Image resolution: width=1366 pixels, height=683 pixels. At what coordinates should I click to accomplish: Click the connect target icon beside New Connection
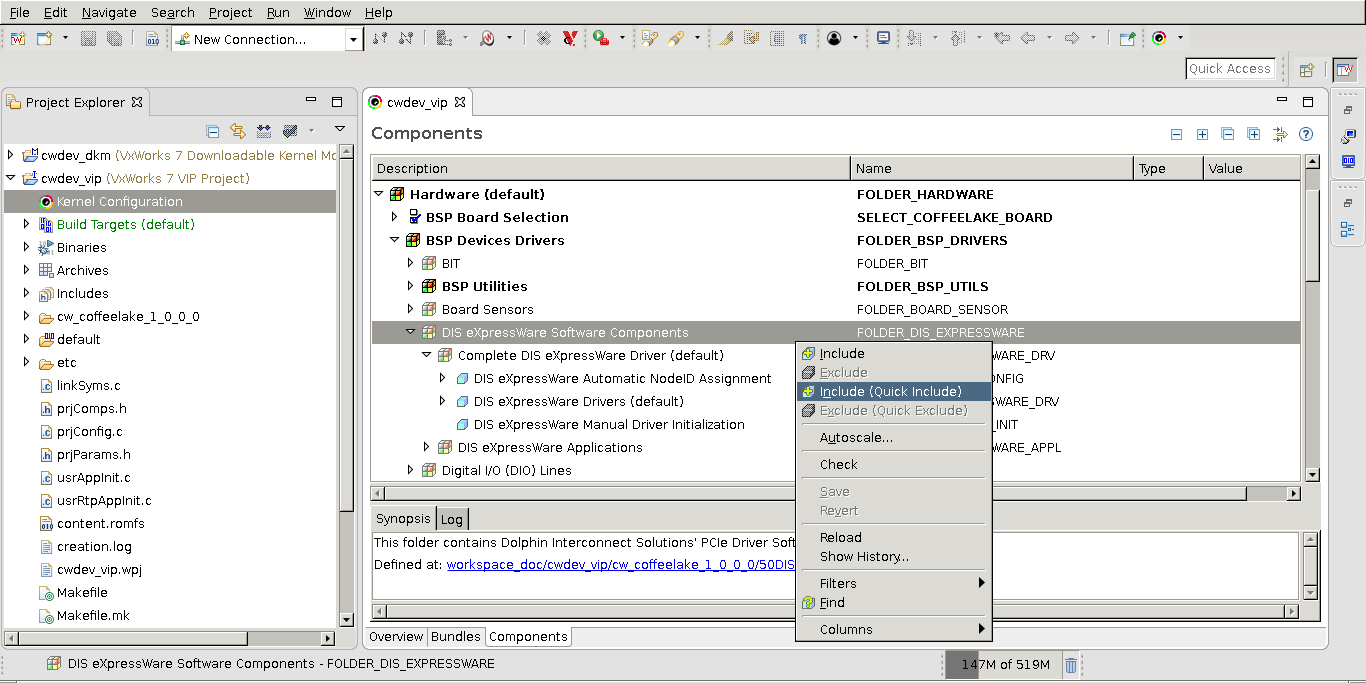[x=380, y=38]
